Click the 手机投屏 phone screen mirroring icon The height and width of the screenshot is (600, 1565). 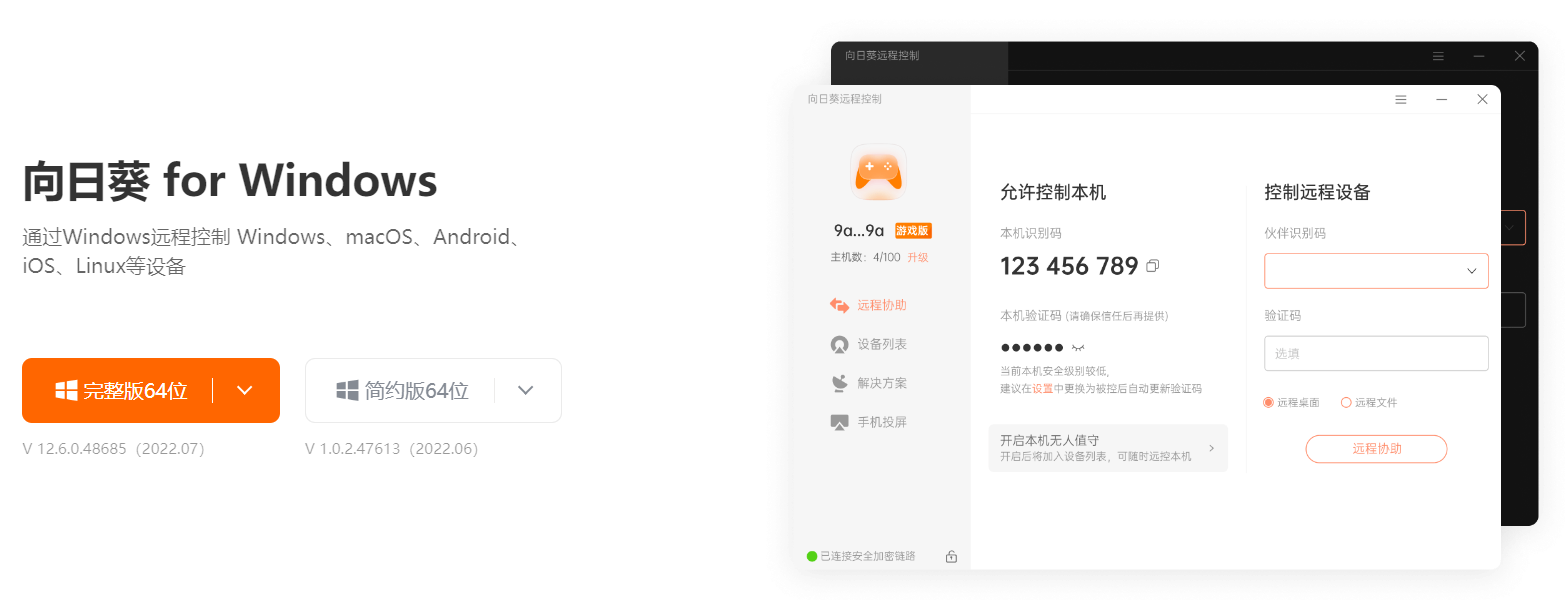(x=840, y=422)
